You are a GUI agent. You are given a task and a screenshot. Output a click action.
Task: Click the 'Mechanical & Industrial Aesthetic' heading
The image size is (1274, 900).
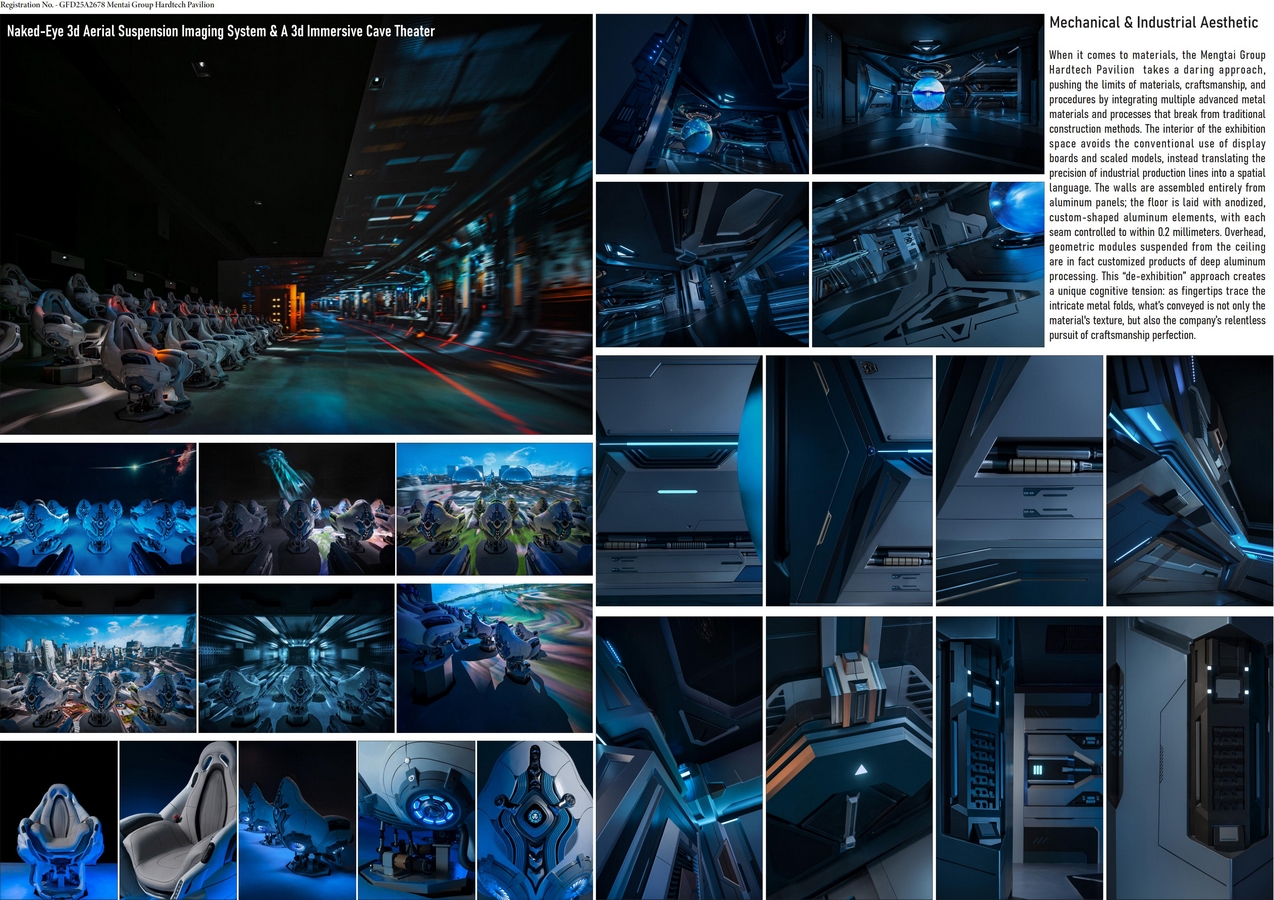[1153, 23]
